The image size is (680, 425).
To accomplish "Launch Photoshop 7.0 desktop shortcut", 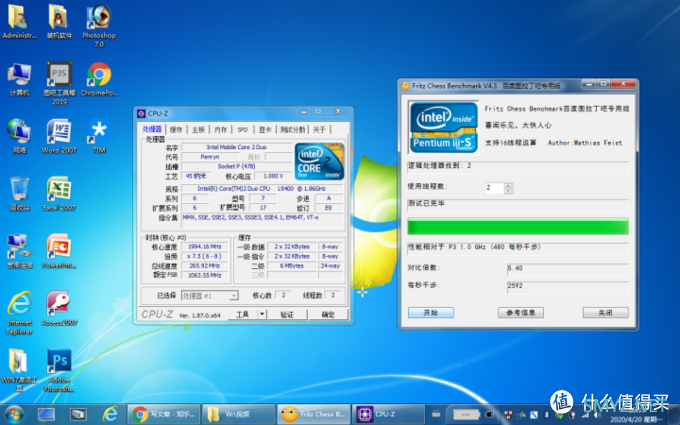I will pos(99,25).
